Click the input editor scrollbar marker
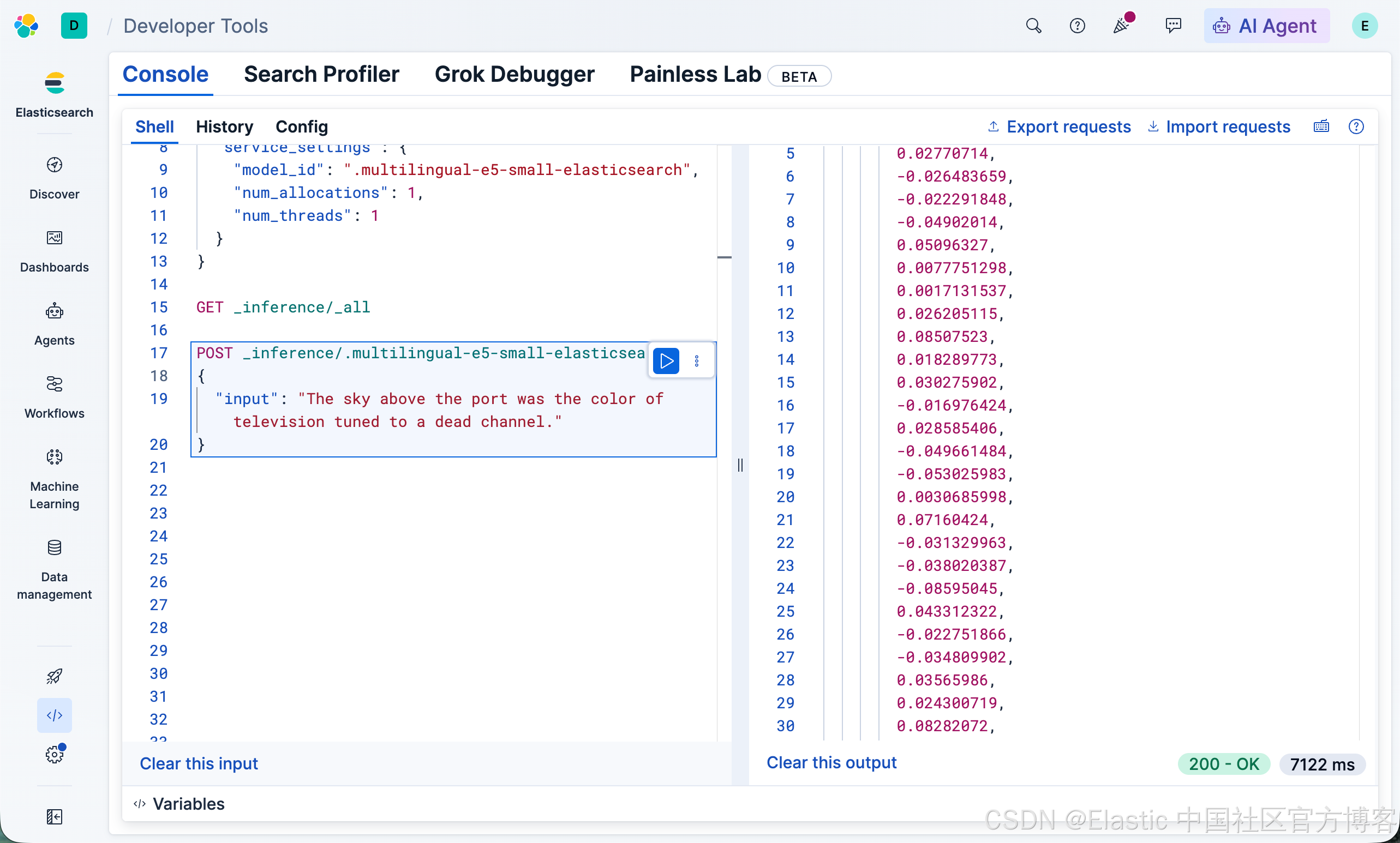Screen dimensions: 1400x843 click(724, 257)
